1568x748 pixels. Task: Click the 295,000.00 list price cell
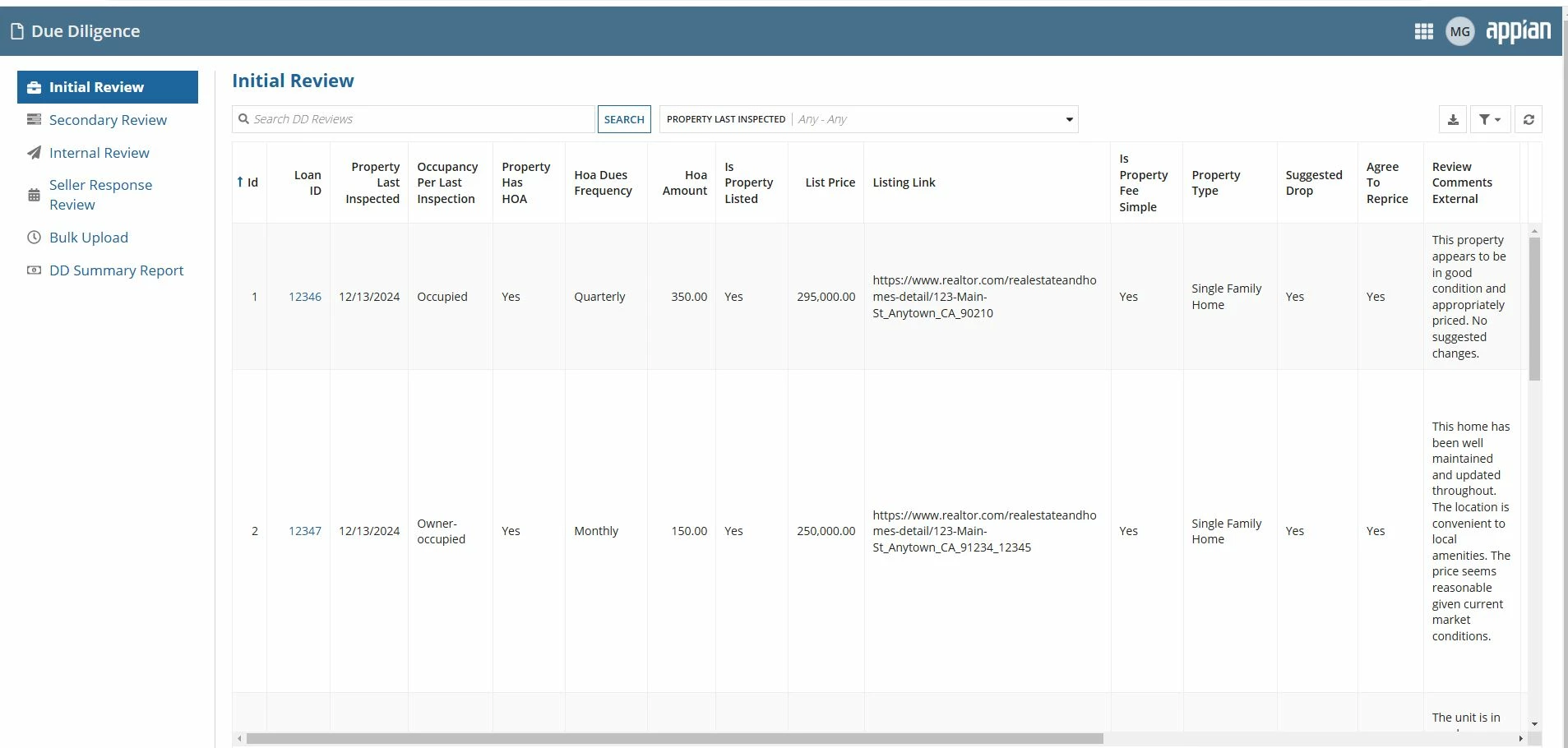click(x=826, y=297)
